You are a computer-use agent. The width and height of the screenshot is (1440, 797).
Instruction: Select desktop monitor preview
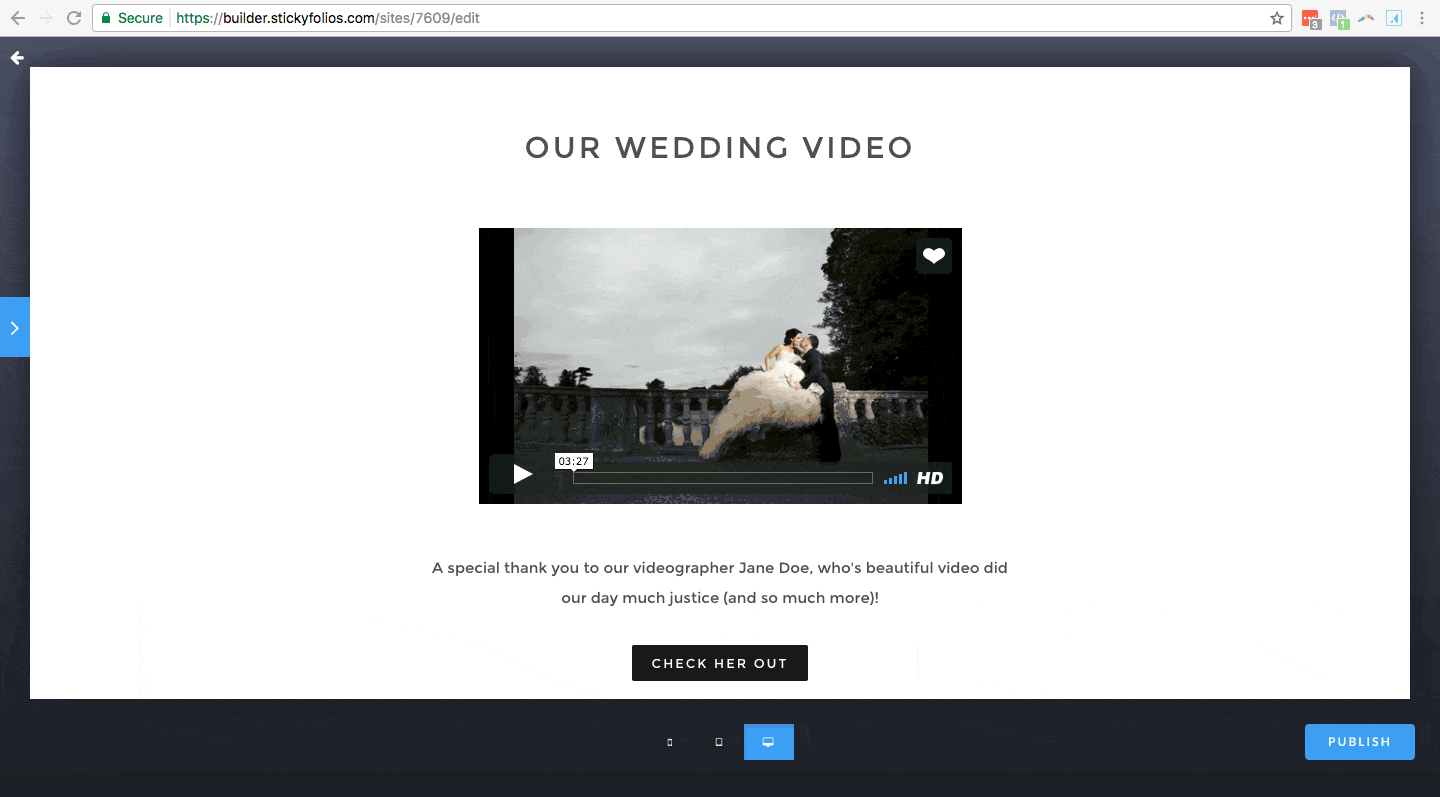[x=769, y=742]
